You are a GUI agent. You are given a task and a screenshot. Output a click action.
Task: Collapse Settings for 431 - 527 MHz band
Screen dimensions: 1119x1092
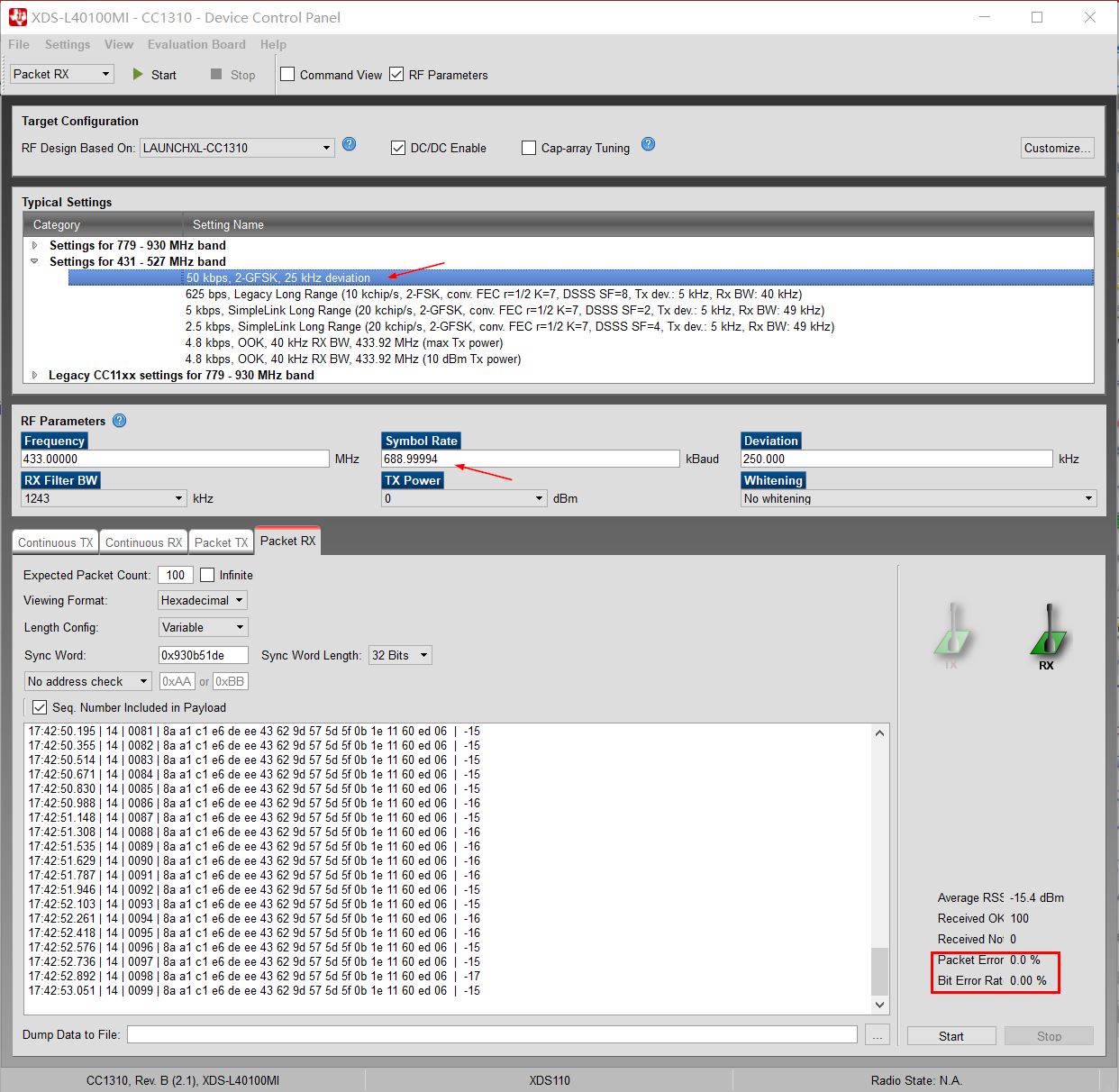point(35,261)
